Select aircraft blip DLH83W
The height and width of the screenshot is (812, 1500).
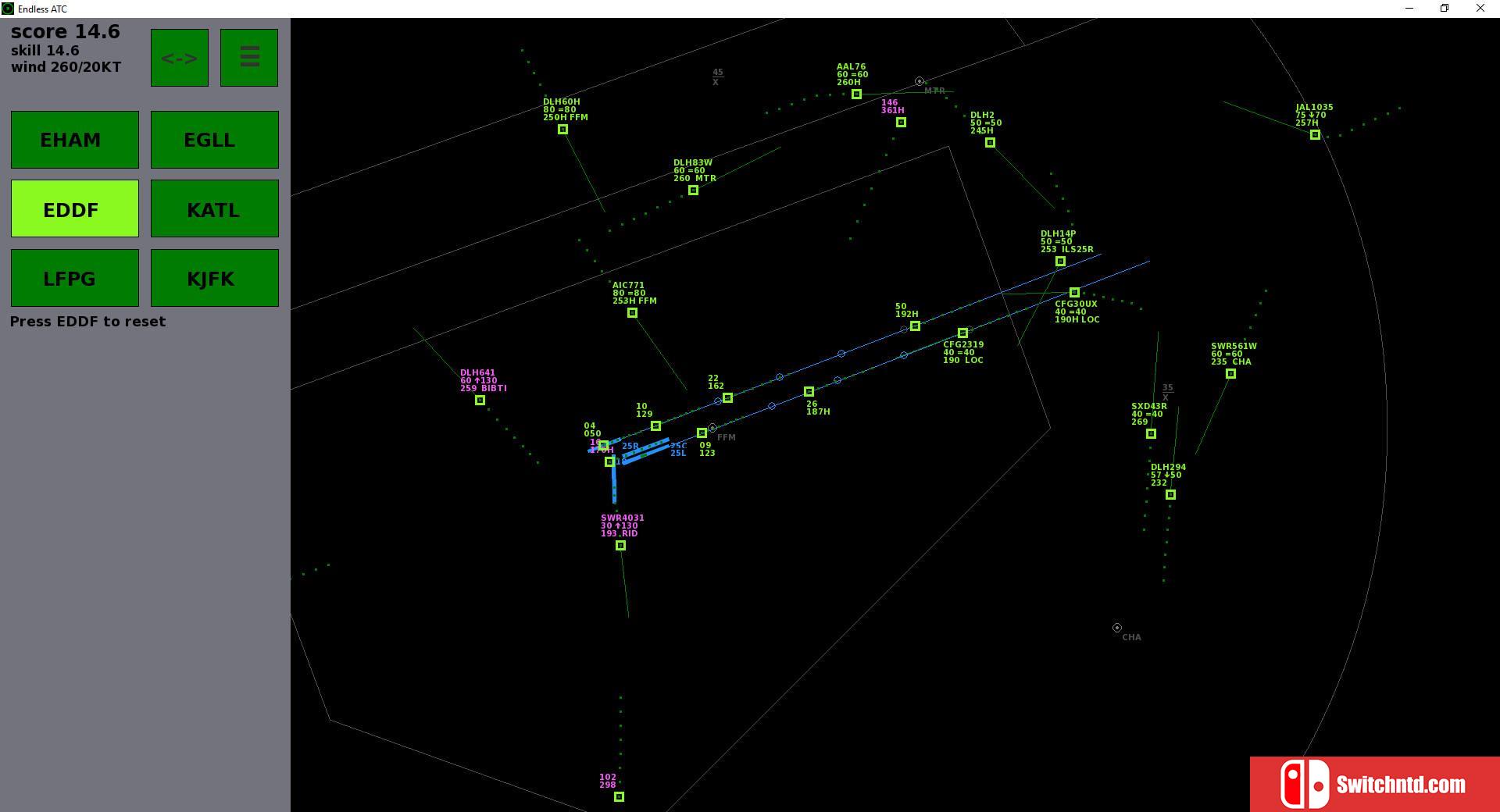point(693,191)
